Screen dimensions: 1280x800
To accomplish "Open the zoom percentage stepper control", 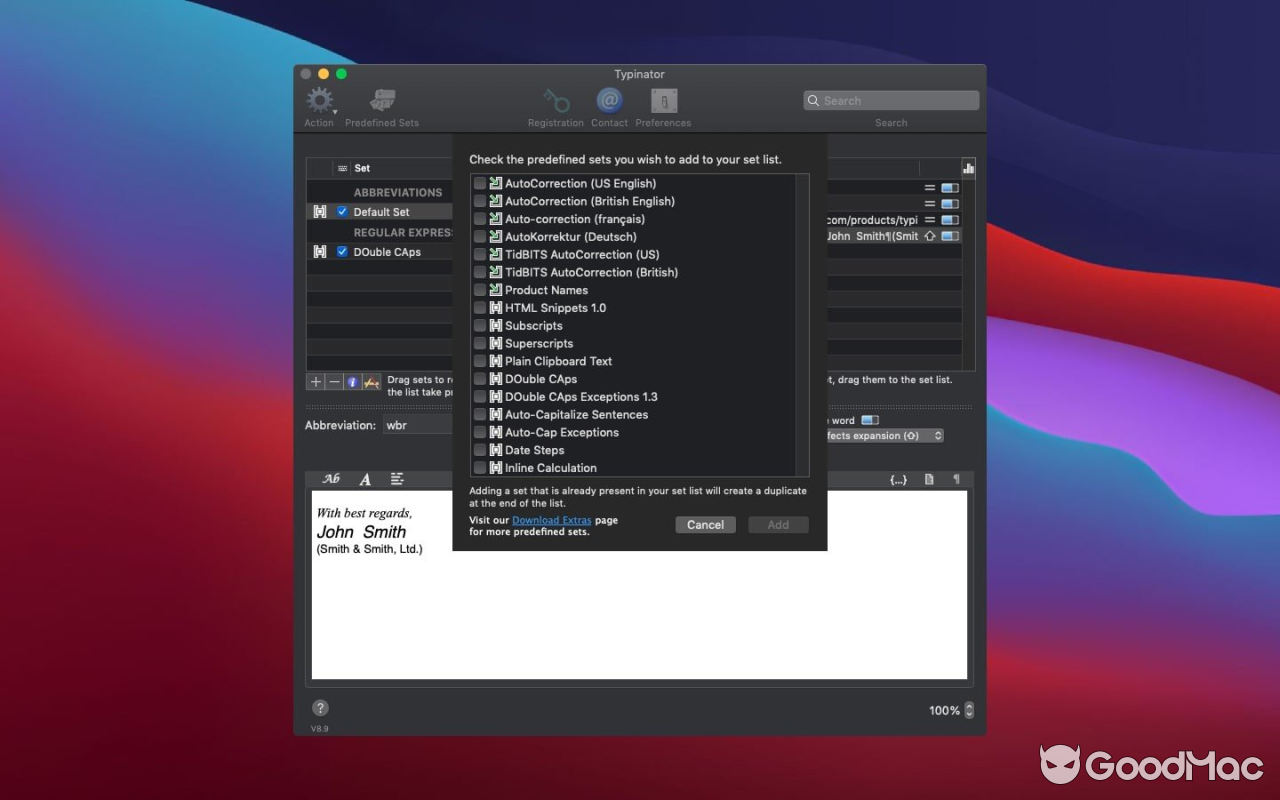I will coord(967,710).
